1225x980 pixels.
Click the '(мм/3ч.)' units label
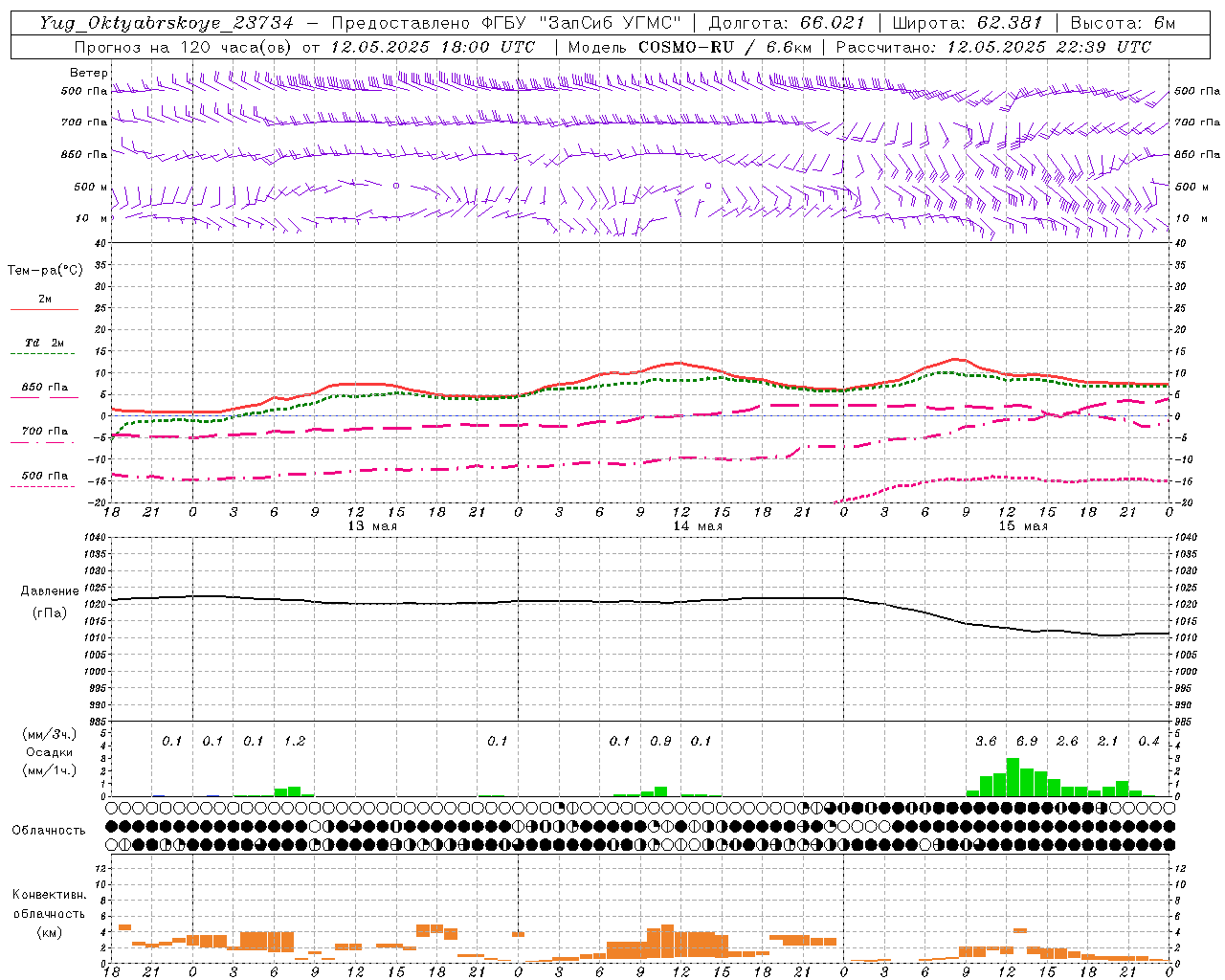pos(50,734)
